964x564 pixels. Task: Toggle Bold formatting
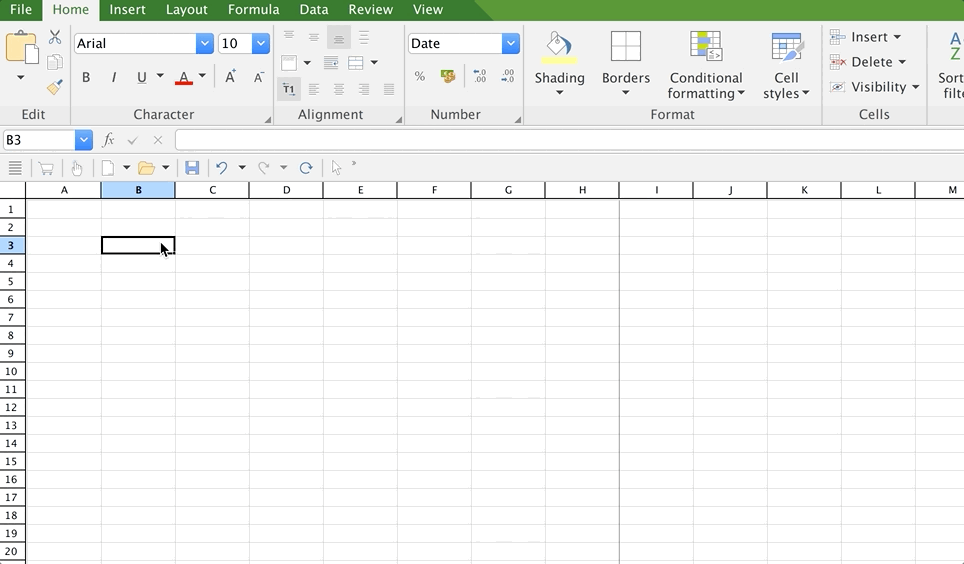coord(86,77)
